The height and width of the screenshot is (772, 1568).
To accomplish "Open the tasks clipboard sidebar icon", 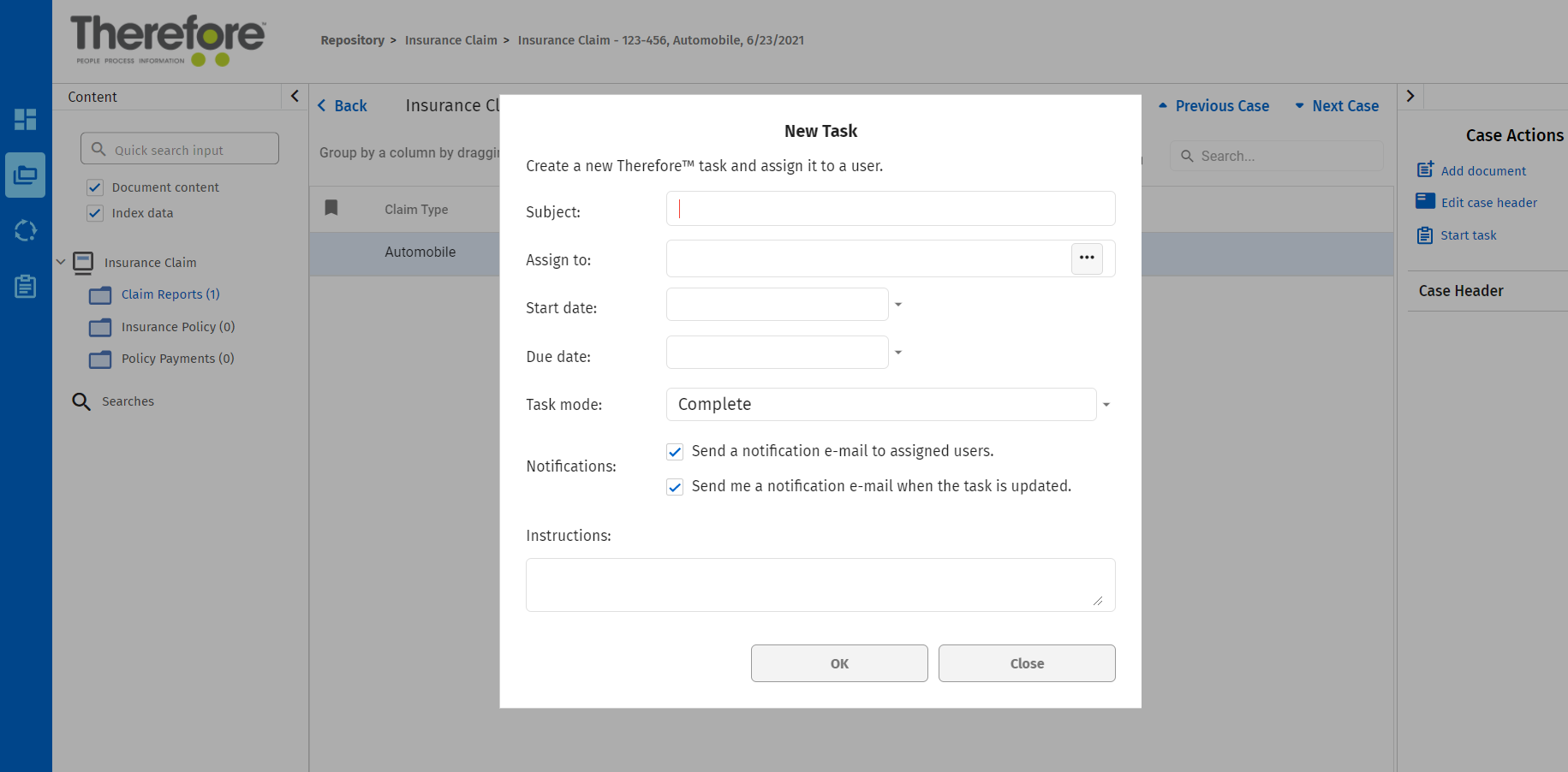I will pyautogui.click(x=26, y=287).
